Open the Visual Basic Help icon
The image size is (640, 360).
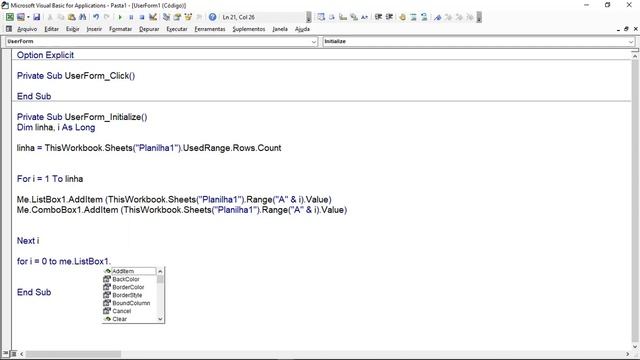[x=212, y=17]
